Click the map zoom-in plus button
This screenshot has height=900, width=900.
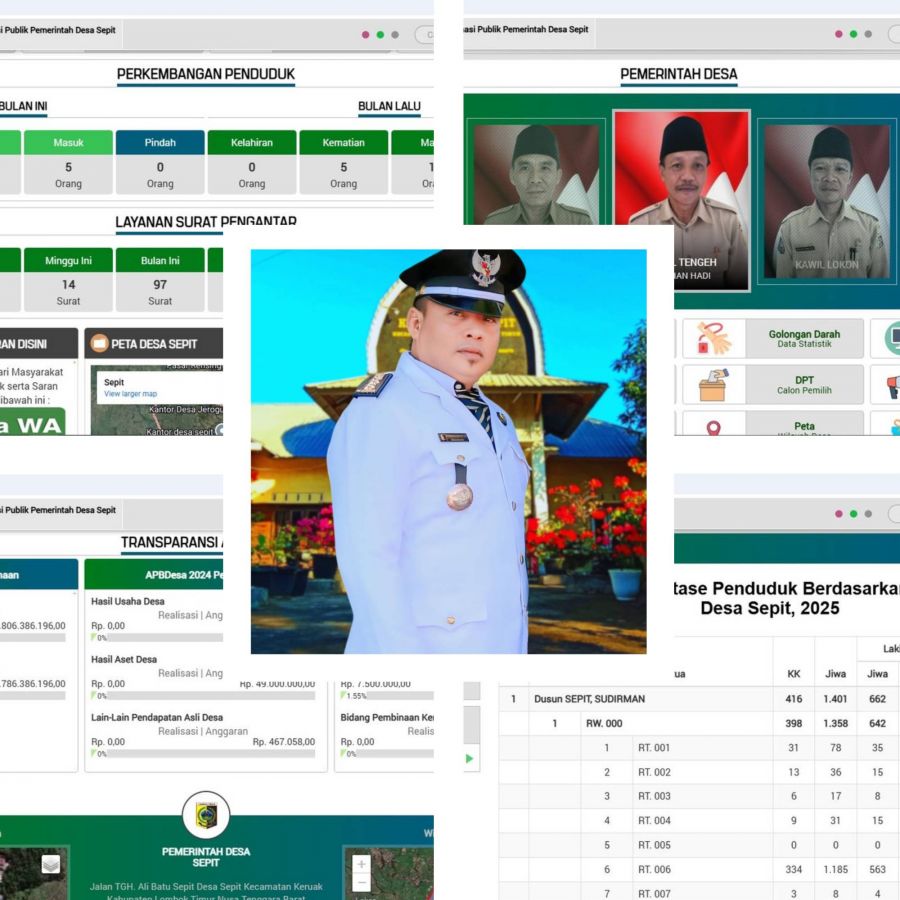[x=361, y=863]
